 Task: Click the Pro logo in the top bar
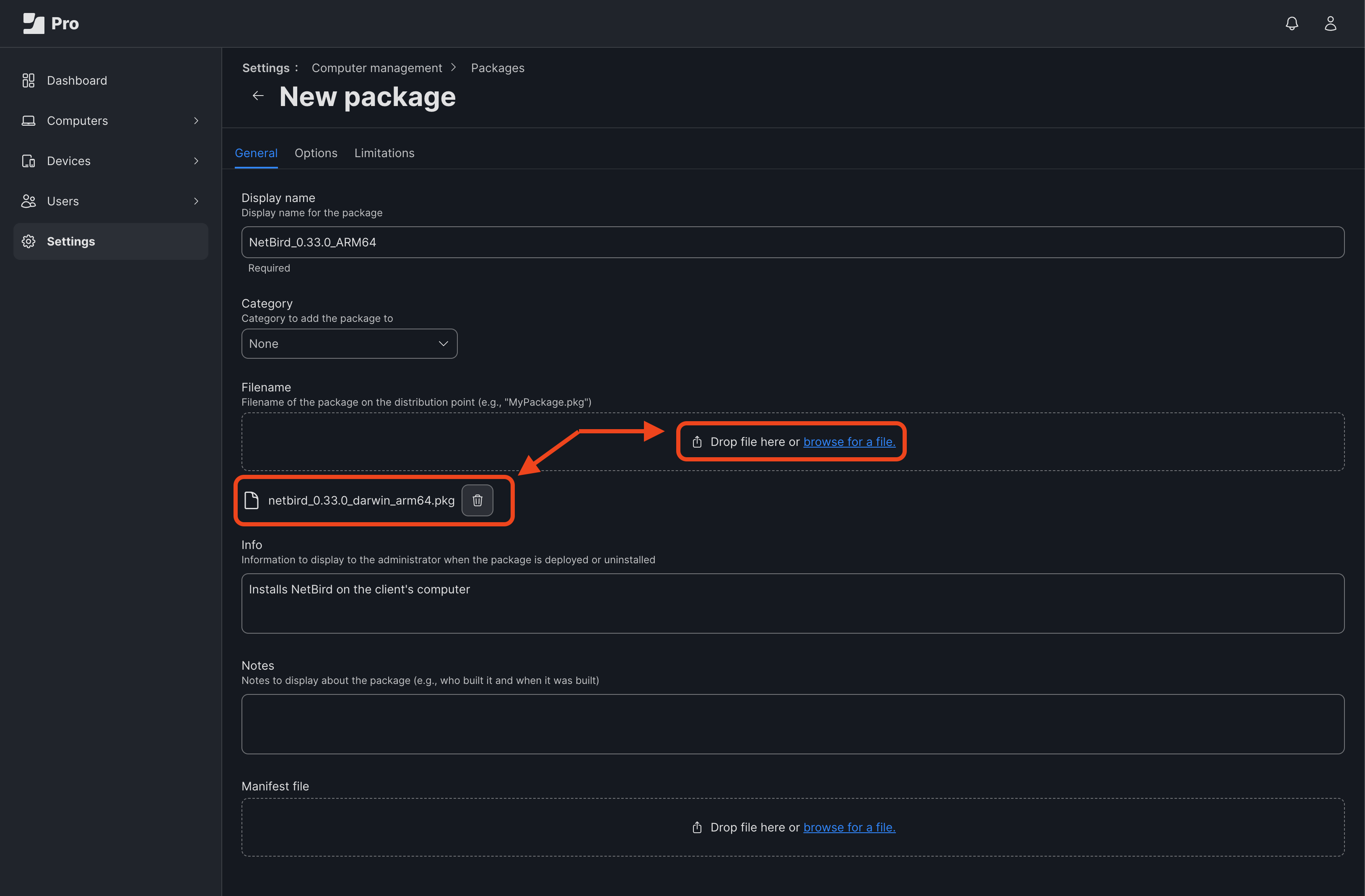click(x=50, y=23)
